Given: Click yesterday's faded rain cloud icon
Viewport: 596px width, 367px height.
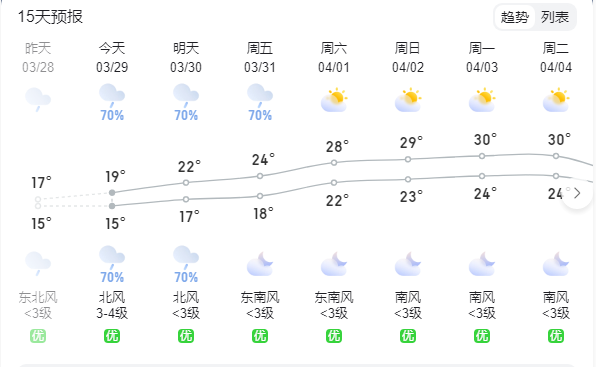Looking at the screenshot, I should 38,100.
